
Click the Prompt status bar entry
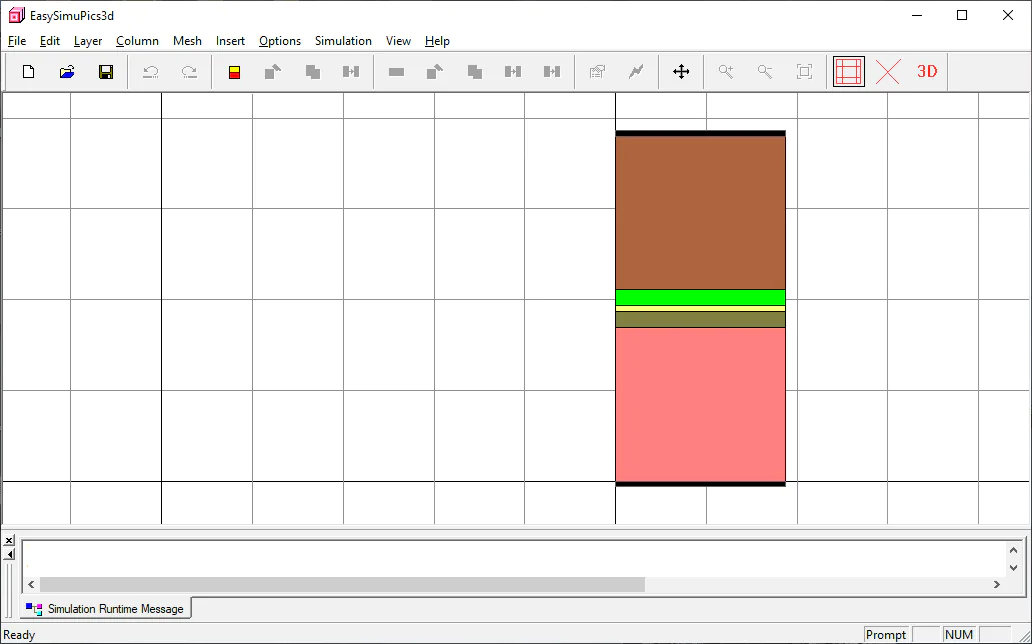pos(885,635)
